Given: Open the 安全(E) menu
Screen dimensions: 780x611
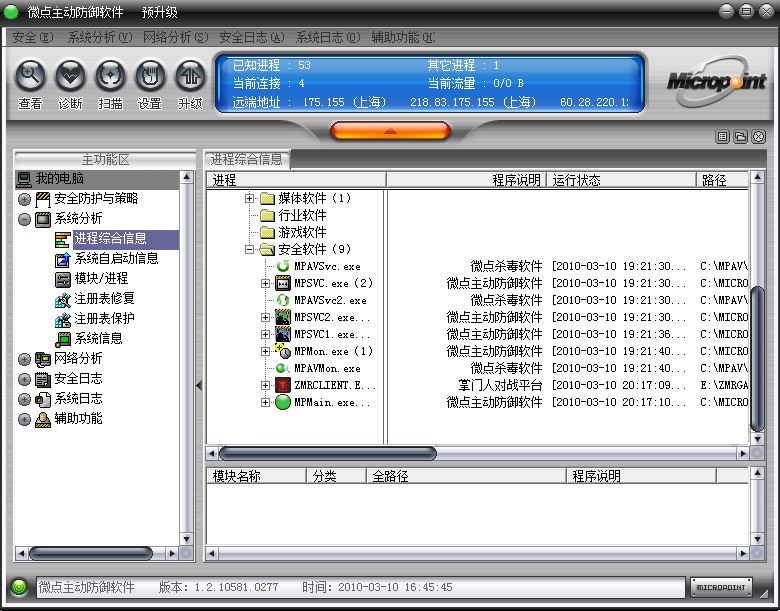Looking at the screenshot, I should [33, 37].
